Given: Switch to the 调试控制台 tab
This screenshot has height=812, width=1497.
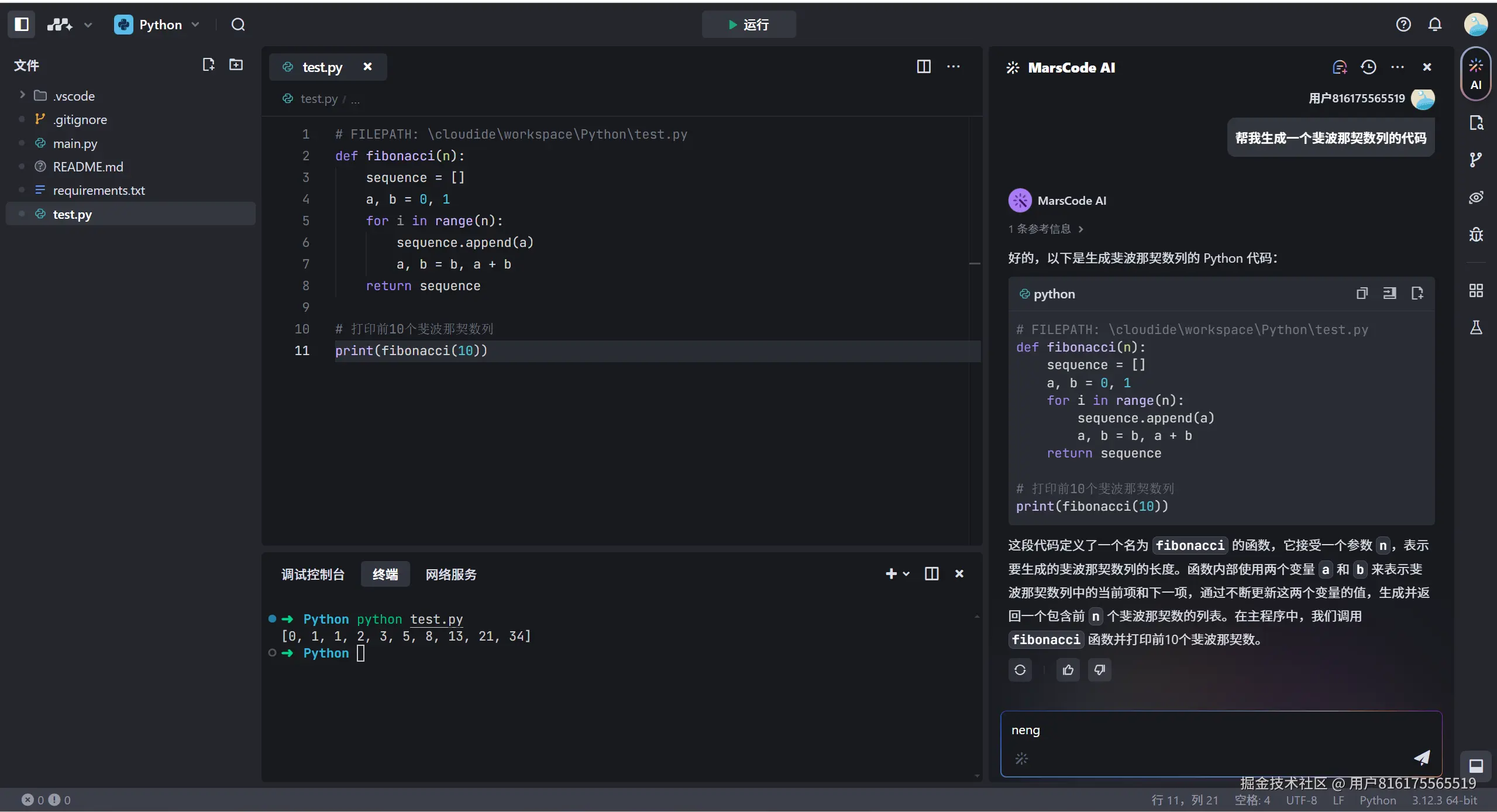Looking at the screenshot, I should [313, 574].
